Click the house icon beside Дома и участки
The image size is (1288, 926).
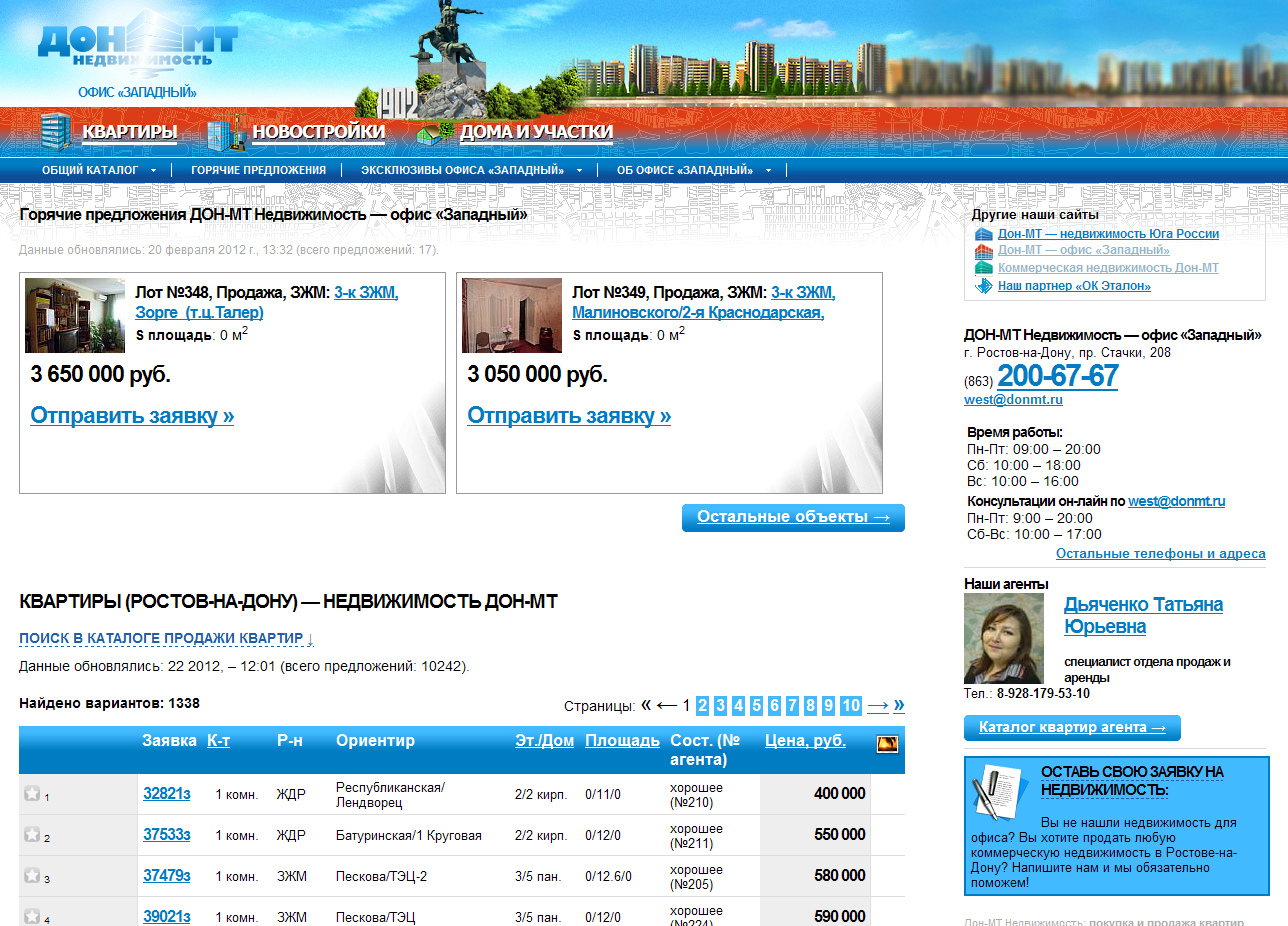click(x=435, y=133)
